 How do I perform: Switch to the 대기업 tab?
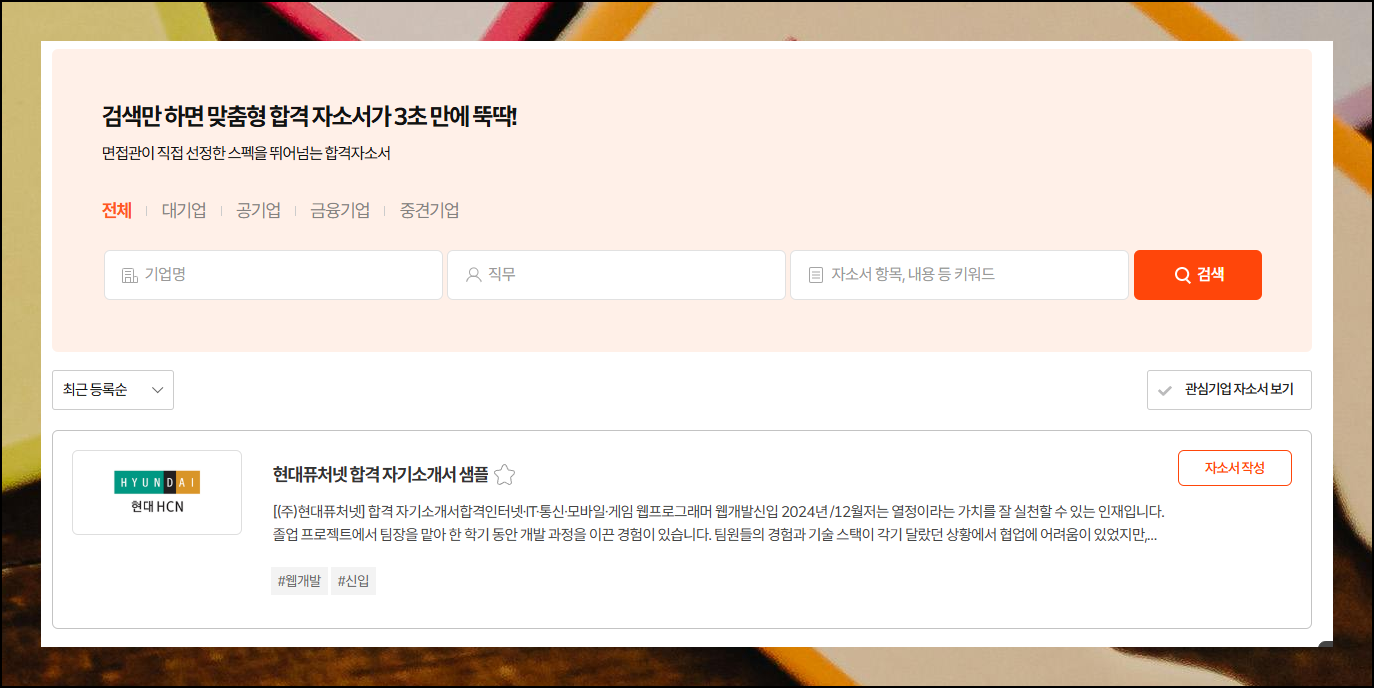pyautogui.click(x=184, y=210)
